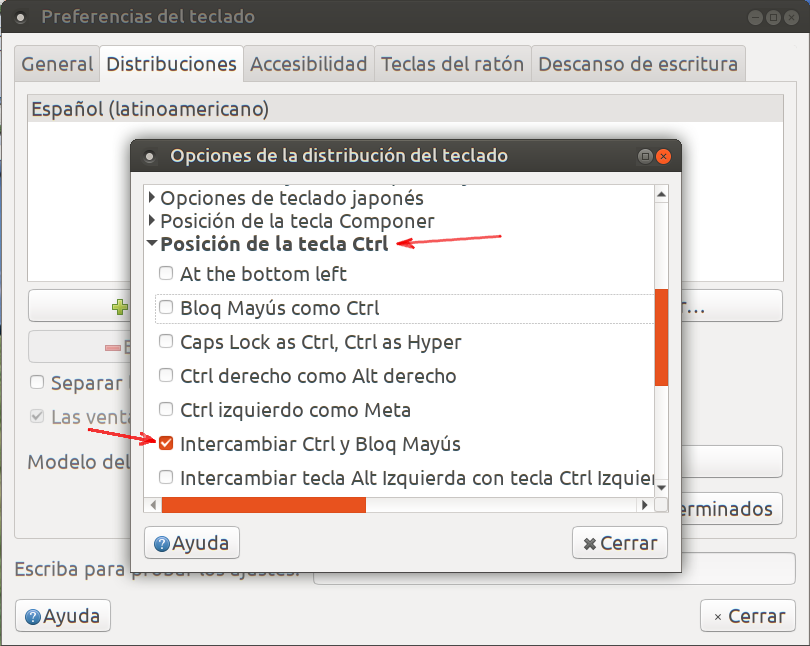The height and width of the screenshot is (646, 810).
Task: Uncheck 'Intercambiar Ctrl y Bloq Mayús'
Action: pos(165,443)
